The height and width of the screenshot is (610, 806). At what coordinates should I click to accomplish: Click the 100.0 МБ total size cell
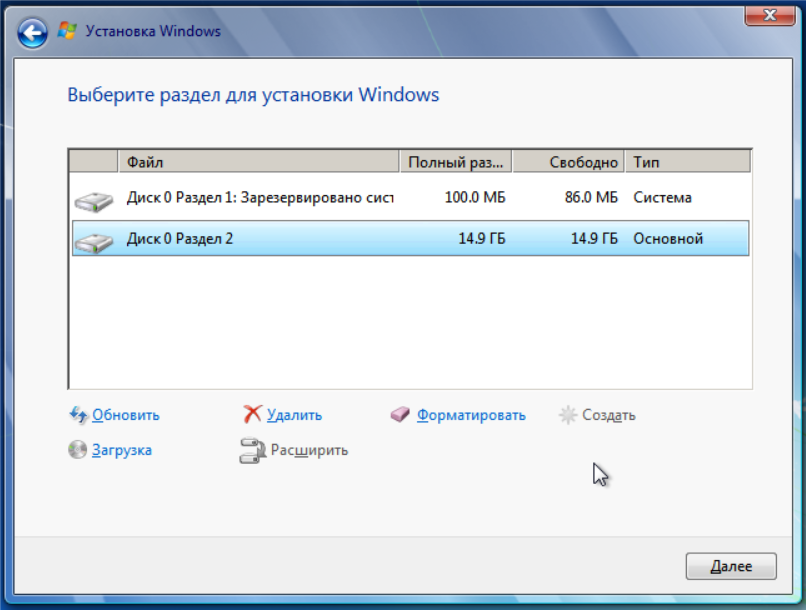(475, 198)
